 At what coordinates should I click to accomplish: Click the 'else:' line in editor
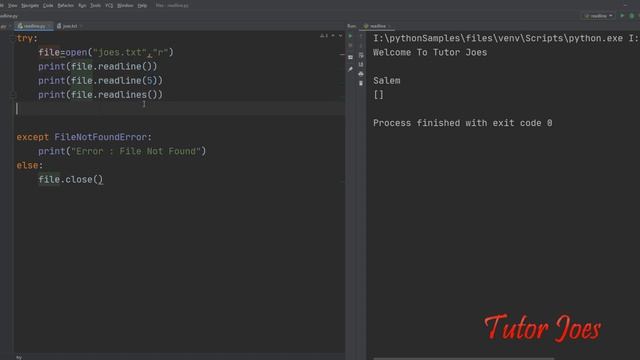[29, 165]
